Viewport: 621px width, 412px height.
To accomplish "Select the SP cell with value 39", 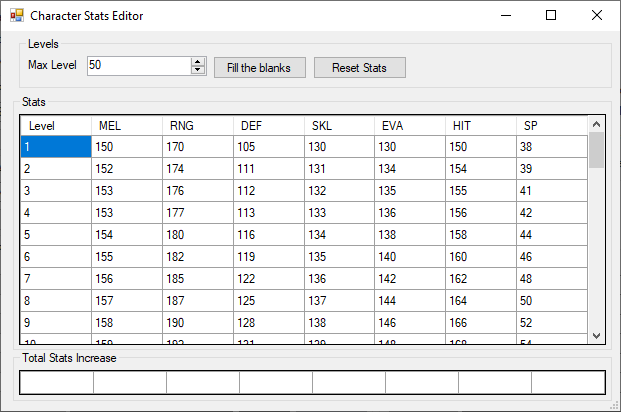I will (x=552, y=169).
